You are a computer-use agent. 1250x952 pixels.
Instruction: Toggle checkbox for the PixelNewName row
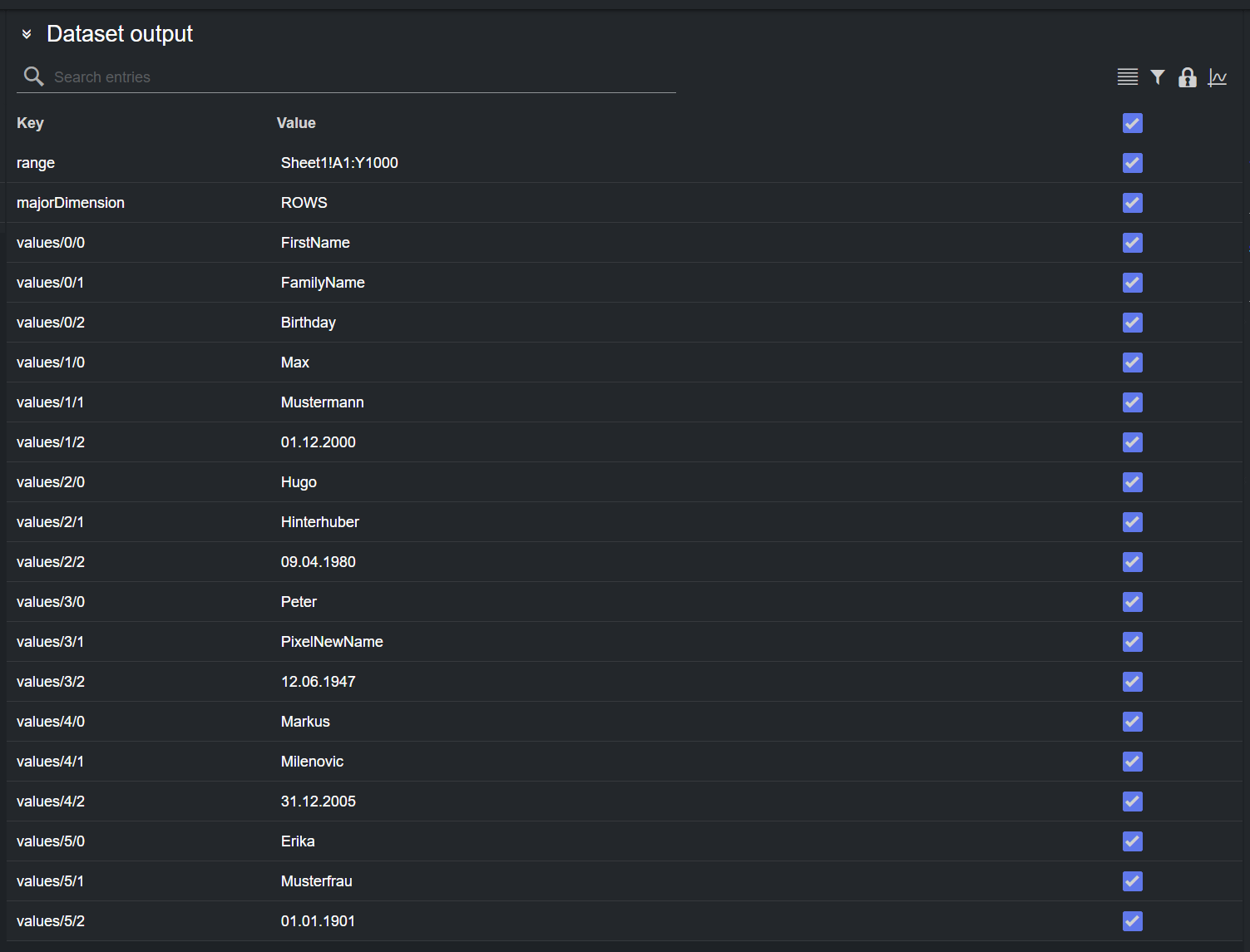click(x=1133, y=642)
